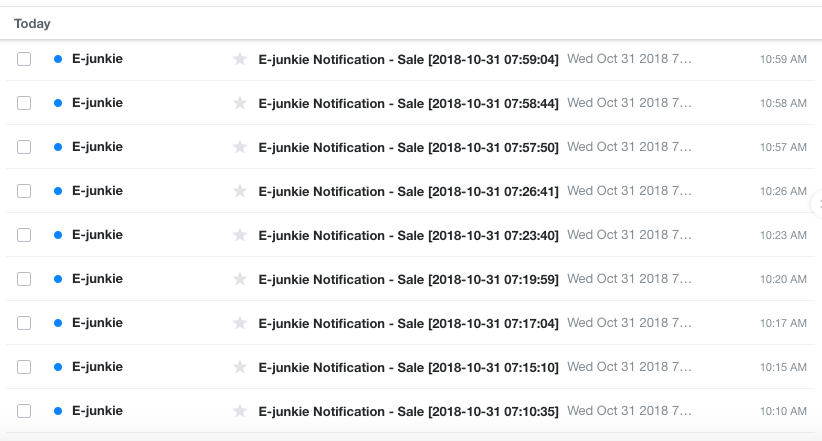Star the 07:26:41 sale notification
Viewport: 822px width, 441px height.
239,191
